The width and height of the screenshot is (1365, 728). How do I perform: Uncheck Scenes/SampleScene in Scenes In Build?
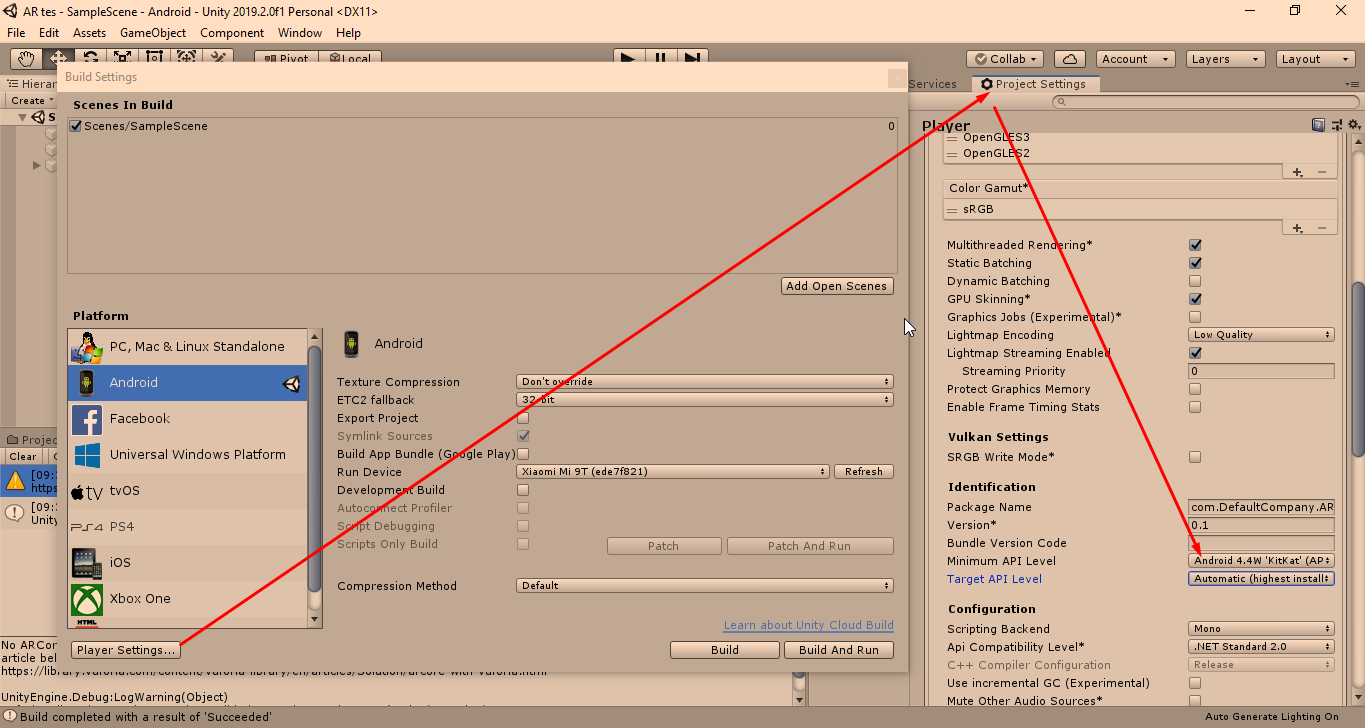point(76,126)
